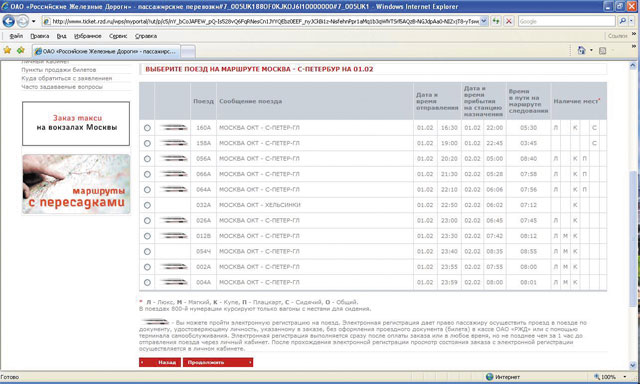Screen dimensions: 640x384
Task: Open the Сервис menu
Action: 118,36
